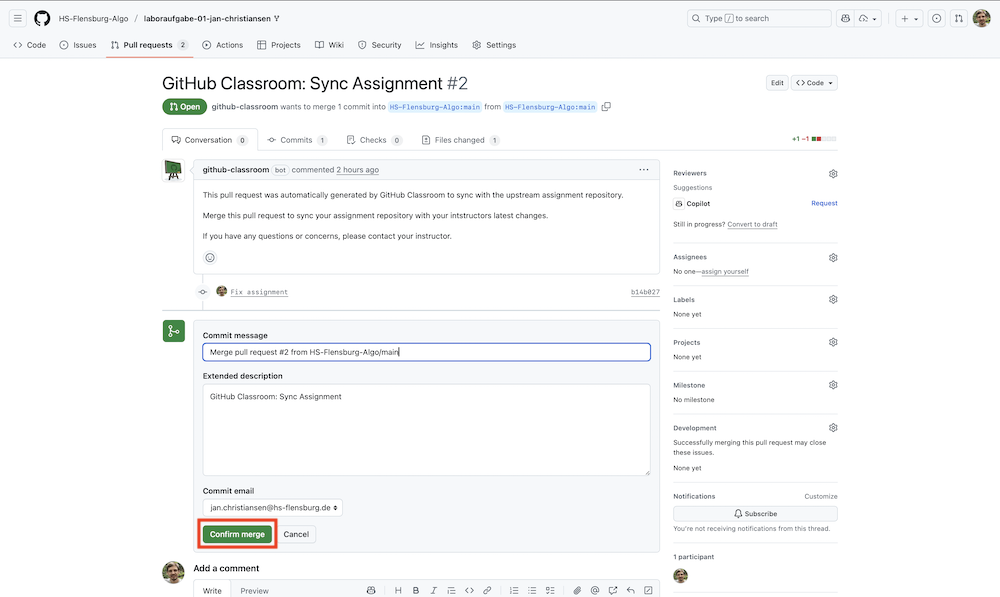This screenshot has width=1000, height=597.
Task: Open the Labels settings gear
Action: coord(833,299)
